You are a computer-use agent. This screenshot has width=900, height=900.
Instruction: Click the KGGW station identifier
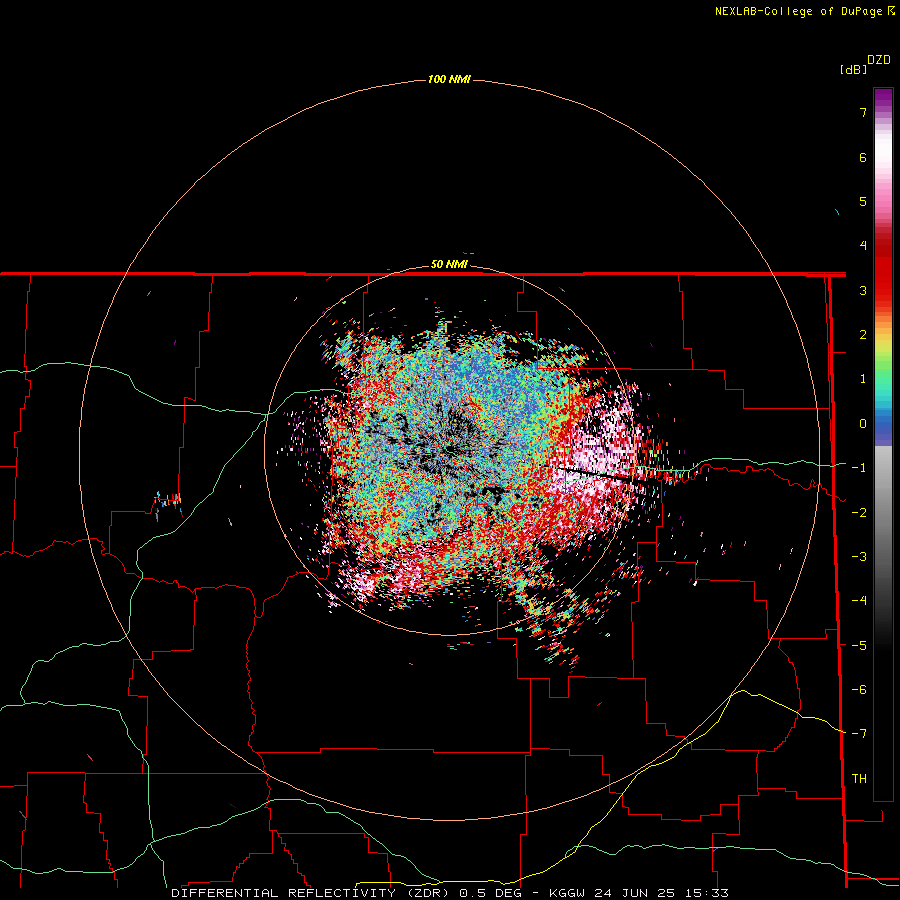point(568,893)
